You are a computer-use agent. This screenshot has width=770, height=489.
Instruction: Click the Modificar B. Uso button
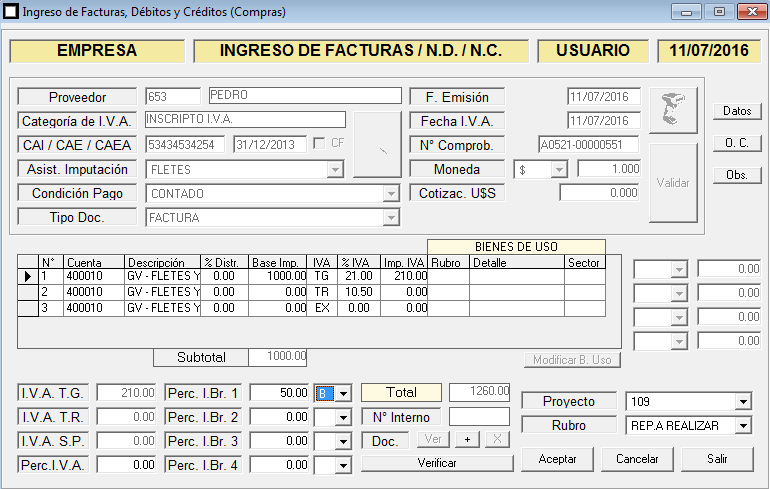573,360
